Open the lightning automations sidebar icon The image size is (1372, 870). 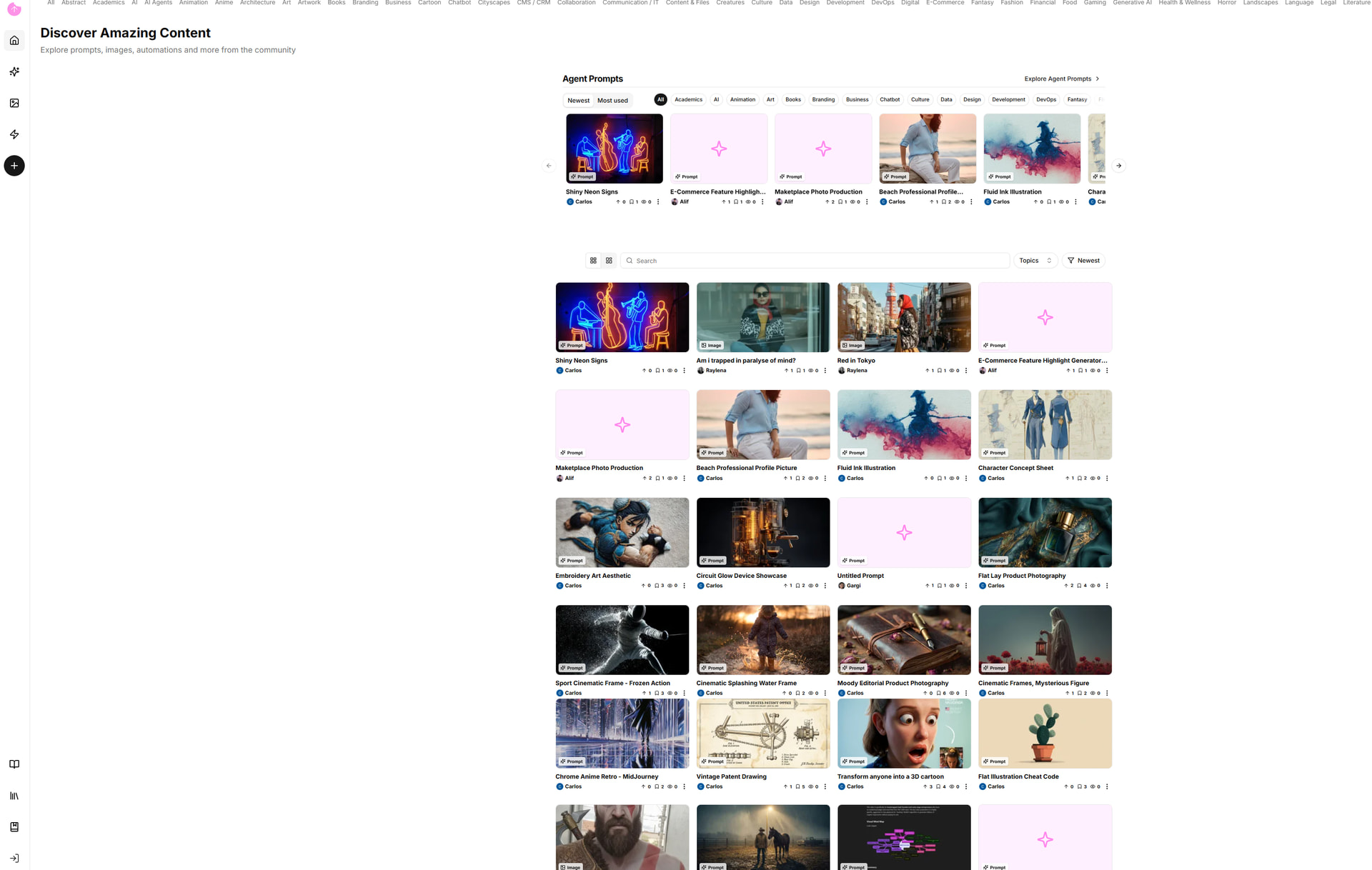pyautogui.click(x=14, y=134)
